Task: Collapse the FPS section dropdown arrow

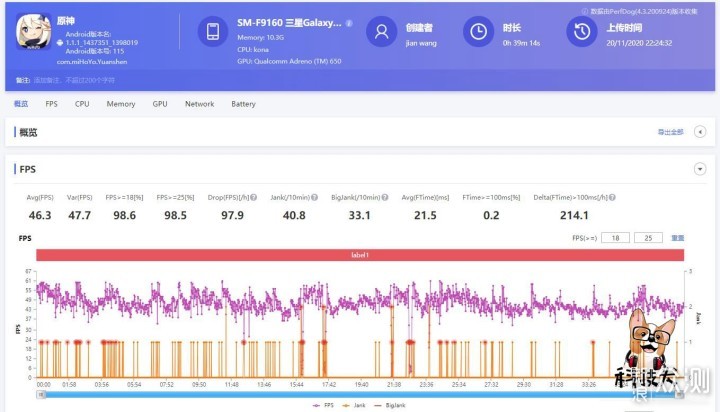Action: coord(700,169)
